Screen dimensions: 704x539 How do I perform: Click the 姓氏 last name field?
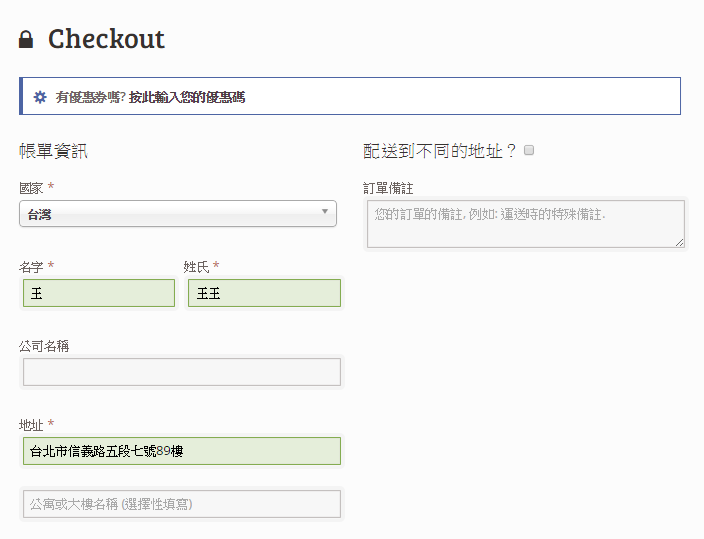click(x=263, y=293)
